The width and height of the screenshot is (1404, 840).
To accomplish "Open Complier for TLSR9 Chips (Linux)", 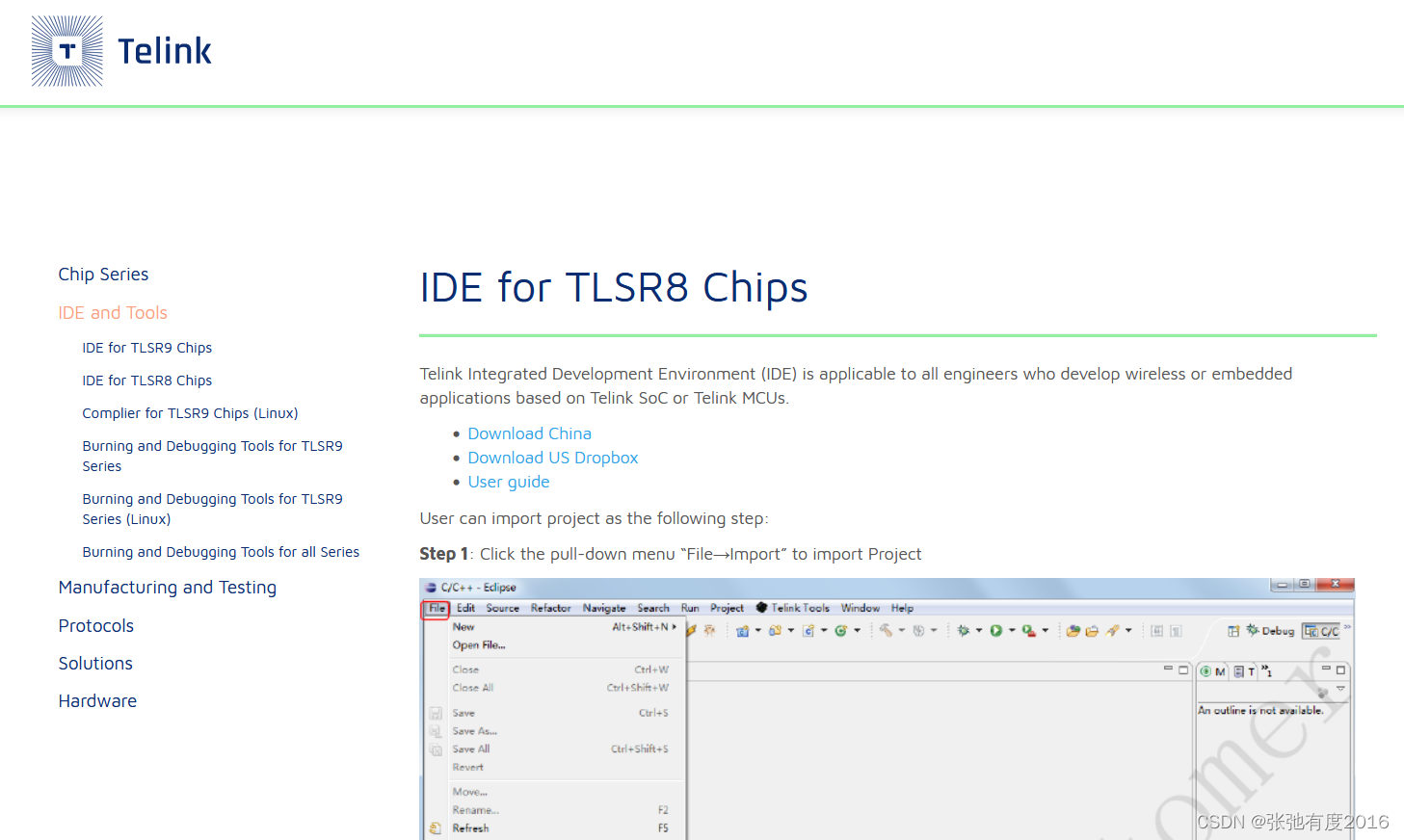I will pyautogui.click(x=190, y=413).
